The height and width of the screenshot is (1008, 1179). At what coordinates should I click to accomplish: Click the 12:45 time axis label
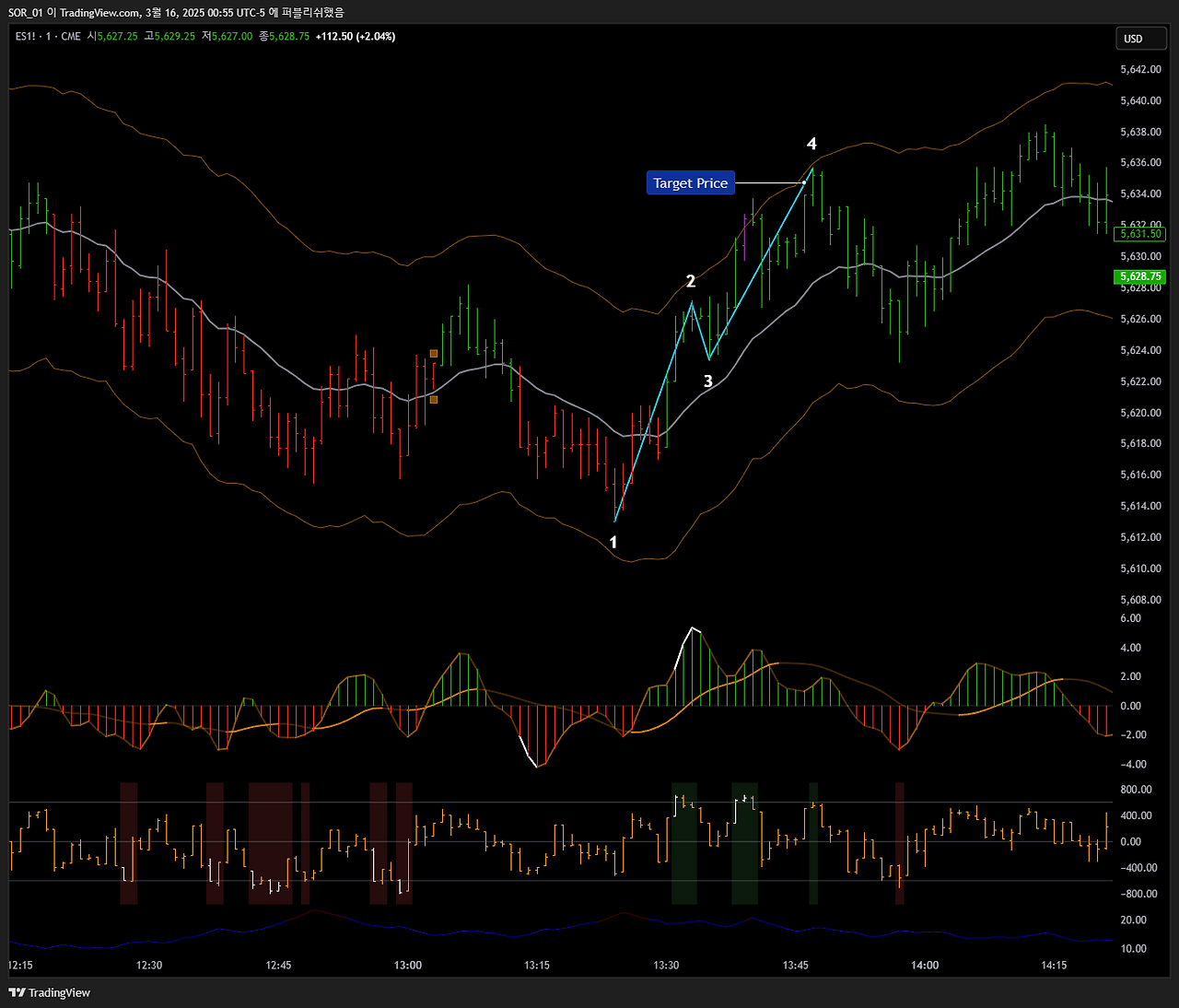point(278,966)
